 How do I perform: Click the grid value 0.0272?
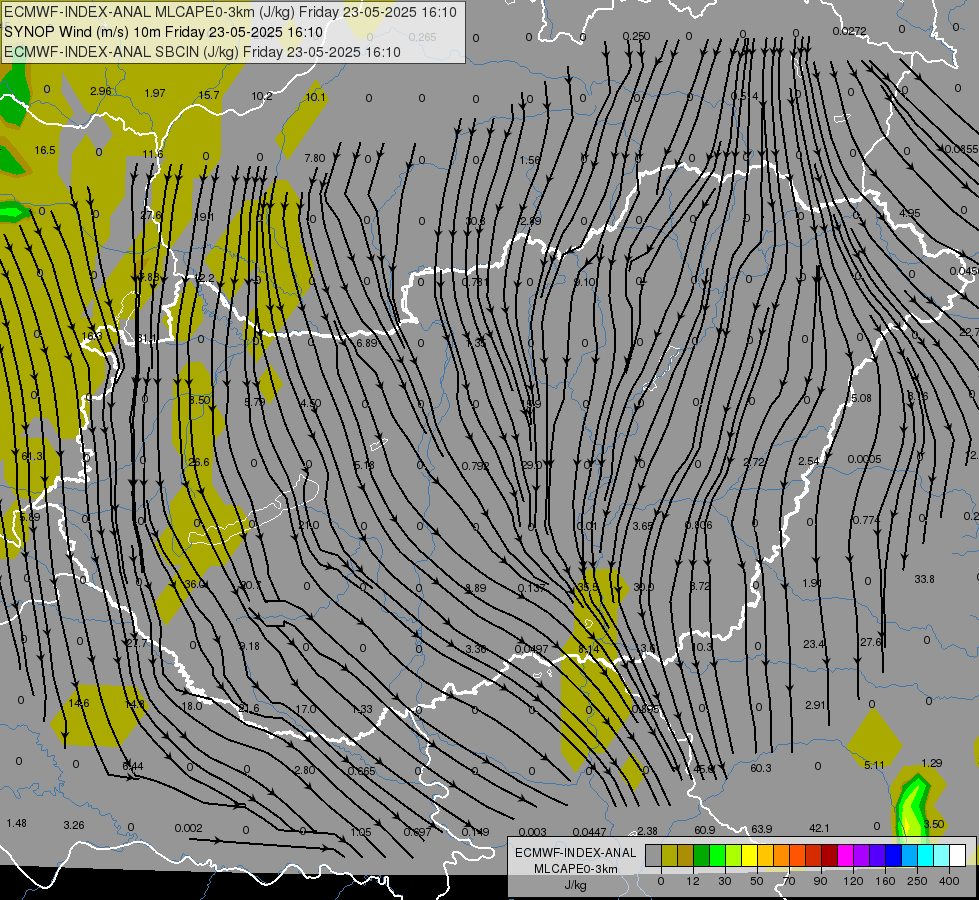(x=849, y=31)
